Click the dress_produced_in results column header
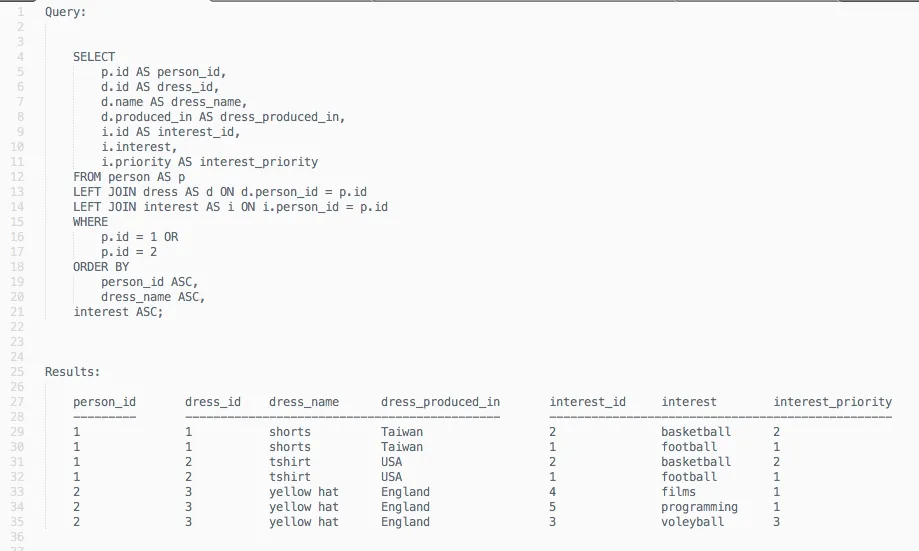This screenshot has height=551, width=919. tap(440, 402)
